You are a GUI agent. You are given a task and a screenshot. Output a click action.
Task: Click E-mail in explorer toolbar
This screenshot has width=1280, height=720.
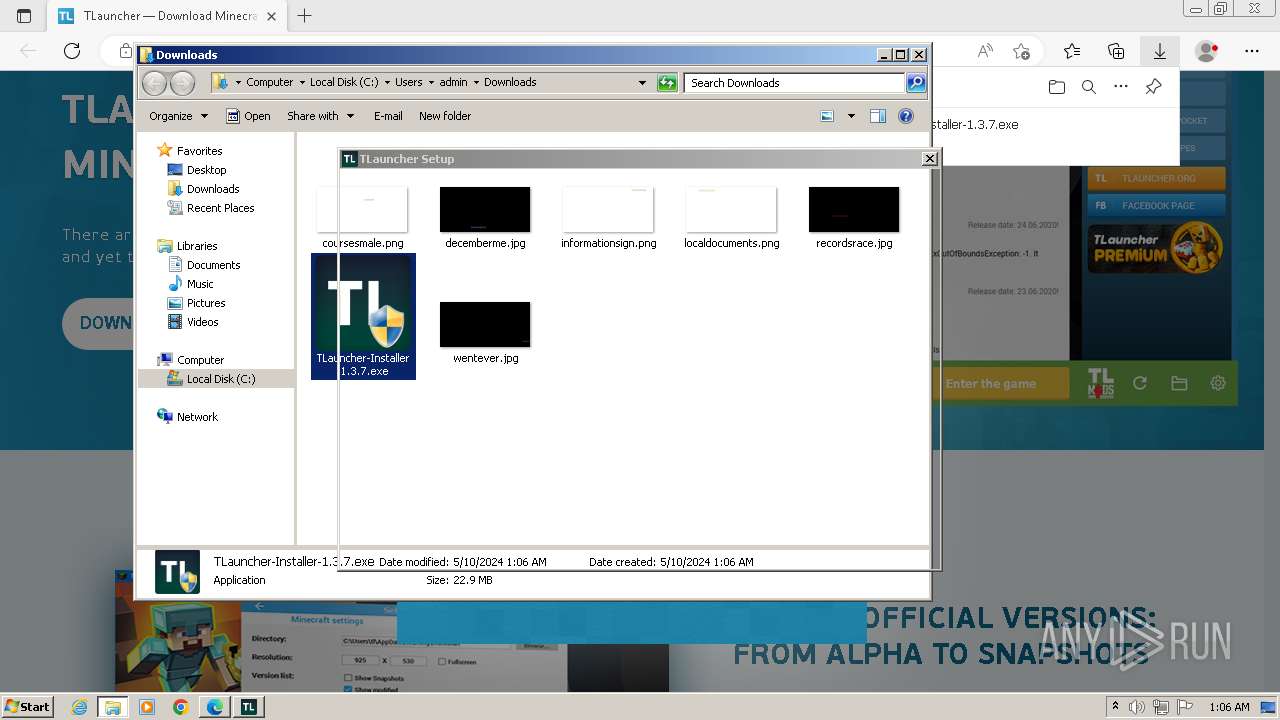point(388,116)
